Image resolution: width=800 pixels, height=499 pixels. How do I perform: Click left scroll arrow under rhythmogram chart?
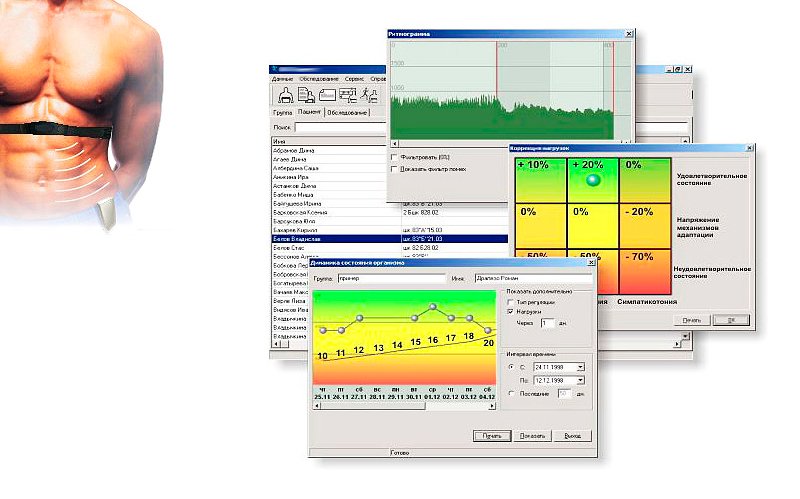(394, 143)
